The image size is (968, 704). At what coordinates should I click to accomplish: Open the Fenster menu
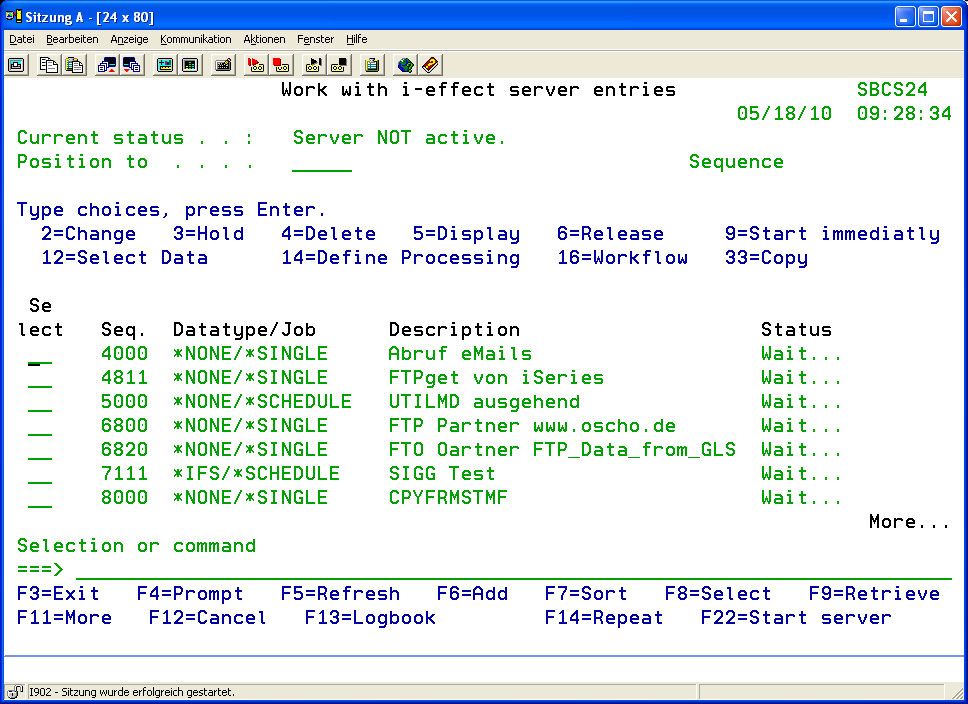coord(315,39)
